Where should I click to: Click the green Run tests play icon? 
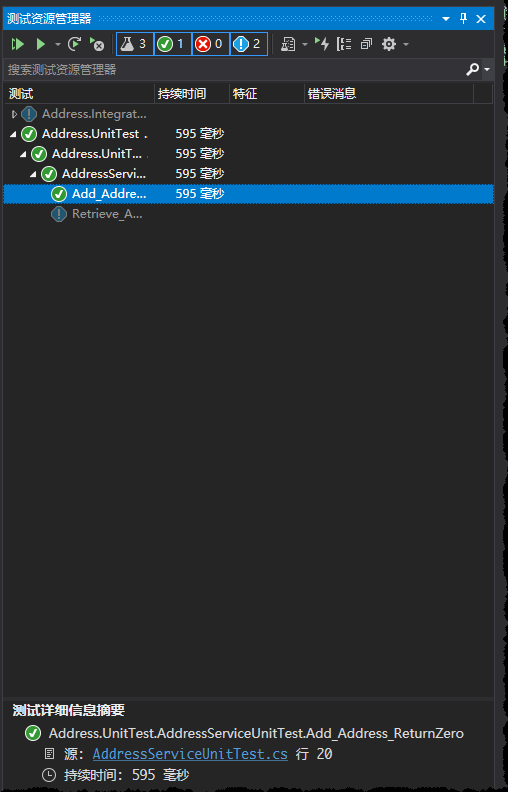[x=40, y=44]
